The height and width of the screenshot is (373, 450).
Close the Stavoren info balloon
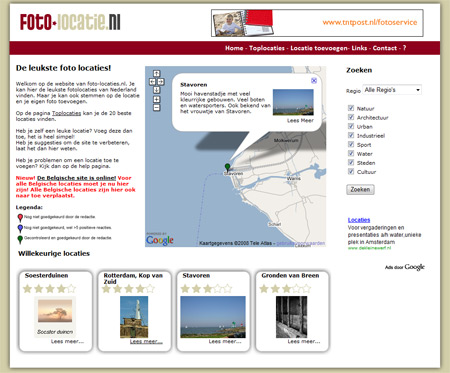(x=314, y=80)
